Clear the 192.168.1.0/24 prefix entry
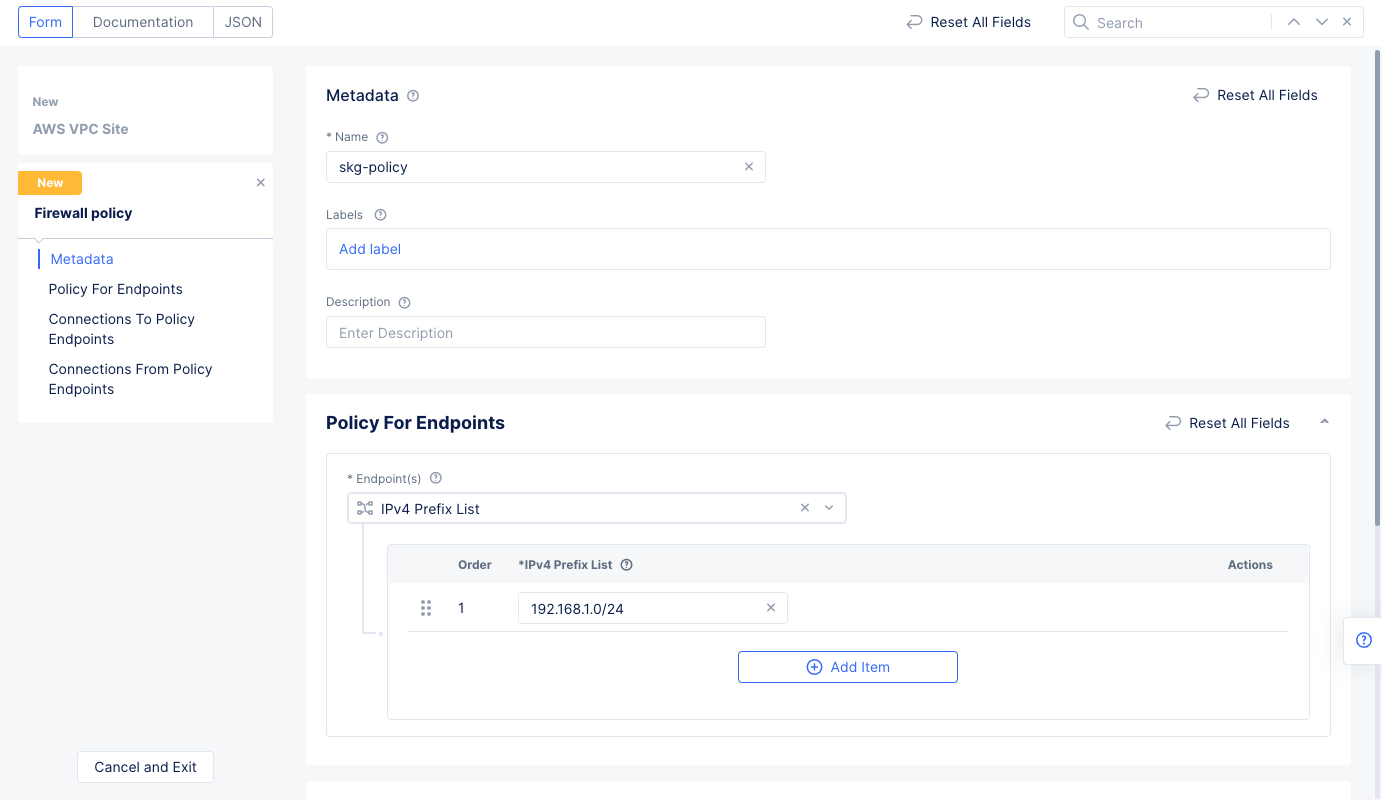1382x800 pixels. [x=770, y=608]
